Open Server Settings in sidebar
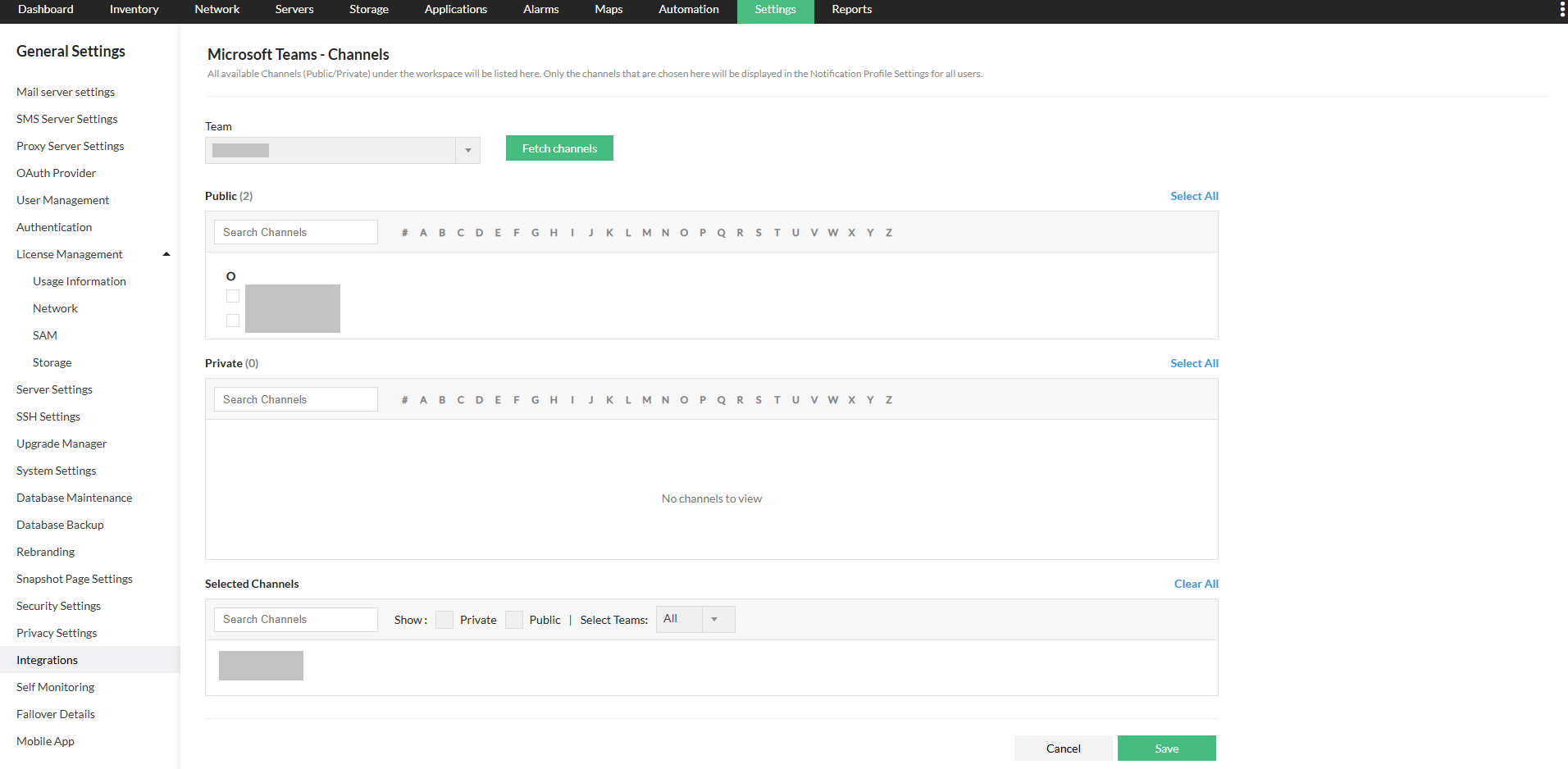The image size is (1568, 769). tap(54, 389)
